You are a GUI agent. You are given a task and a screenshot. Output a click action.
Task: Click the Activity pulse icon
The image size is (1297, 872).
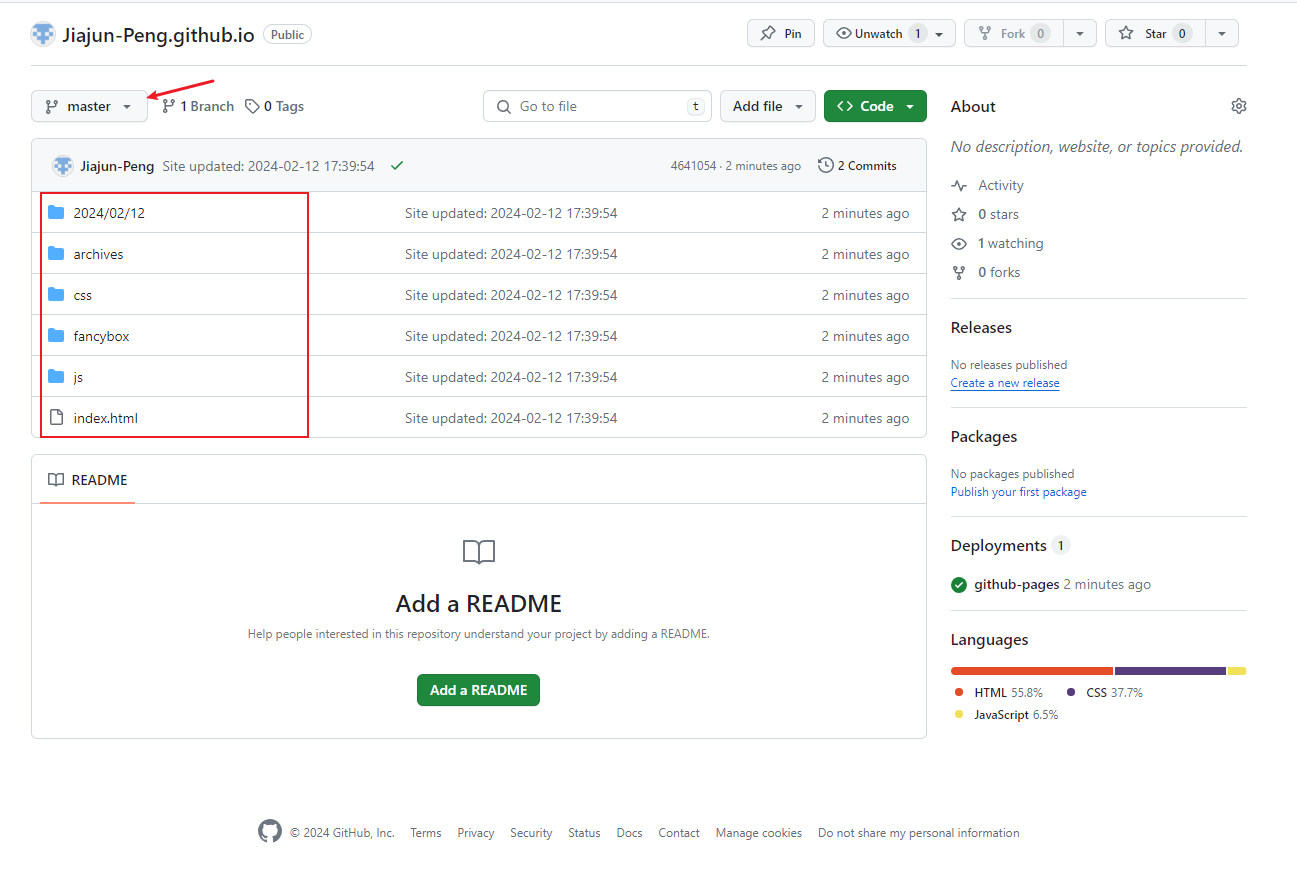[959, 185]
